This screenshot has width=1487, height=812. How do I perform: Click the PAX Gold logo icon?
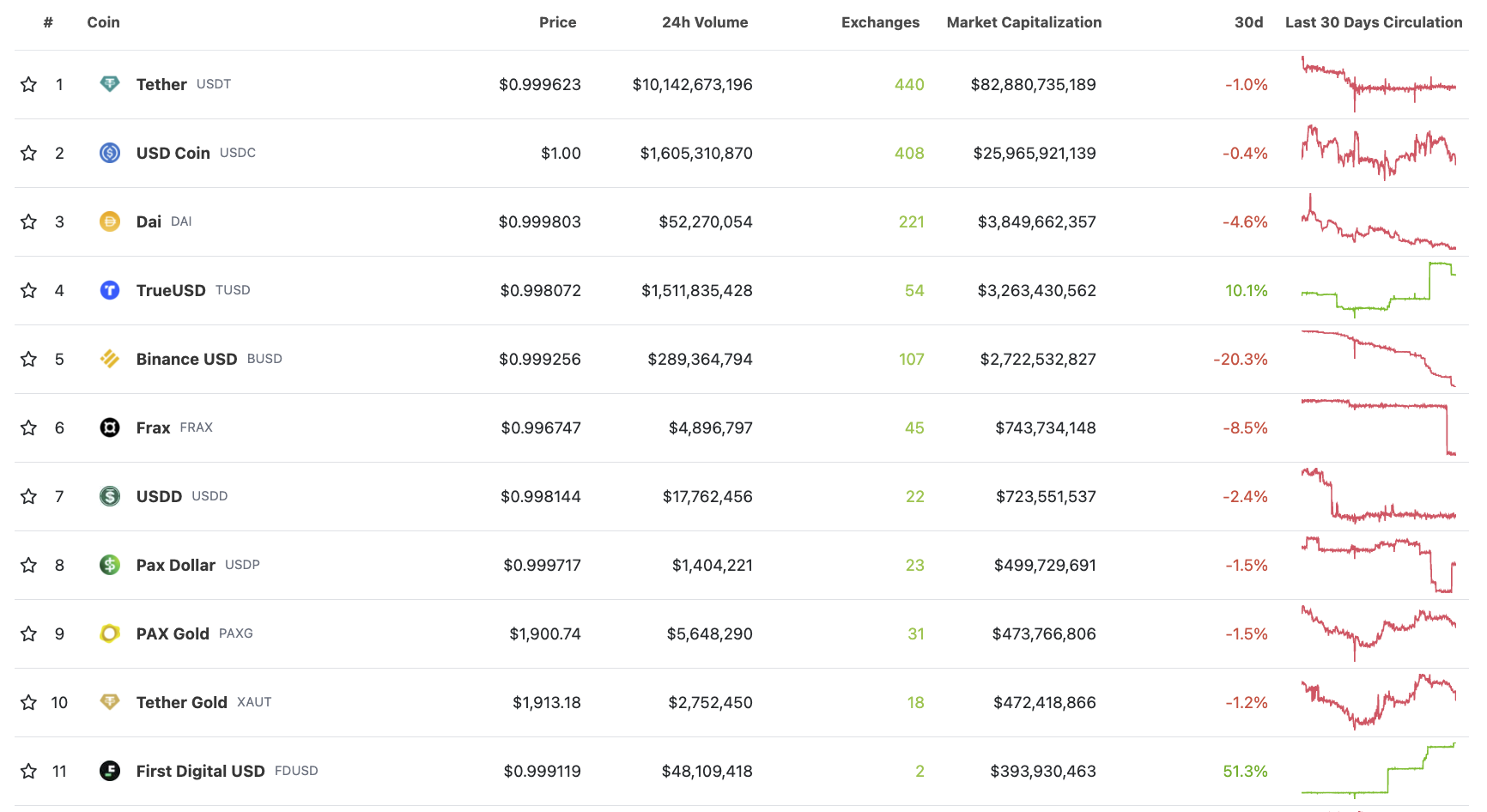point(110,633)
